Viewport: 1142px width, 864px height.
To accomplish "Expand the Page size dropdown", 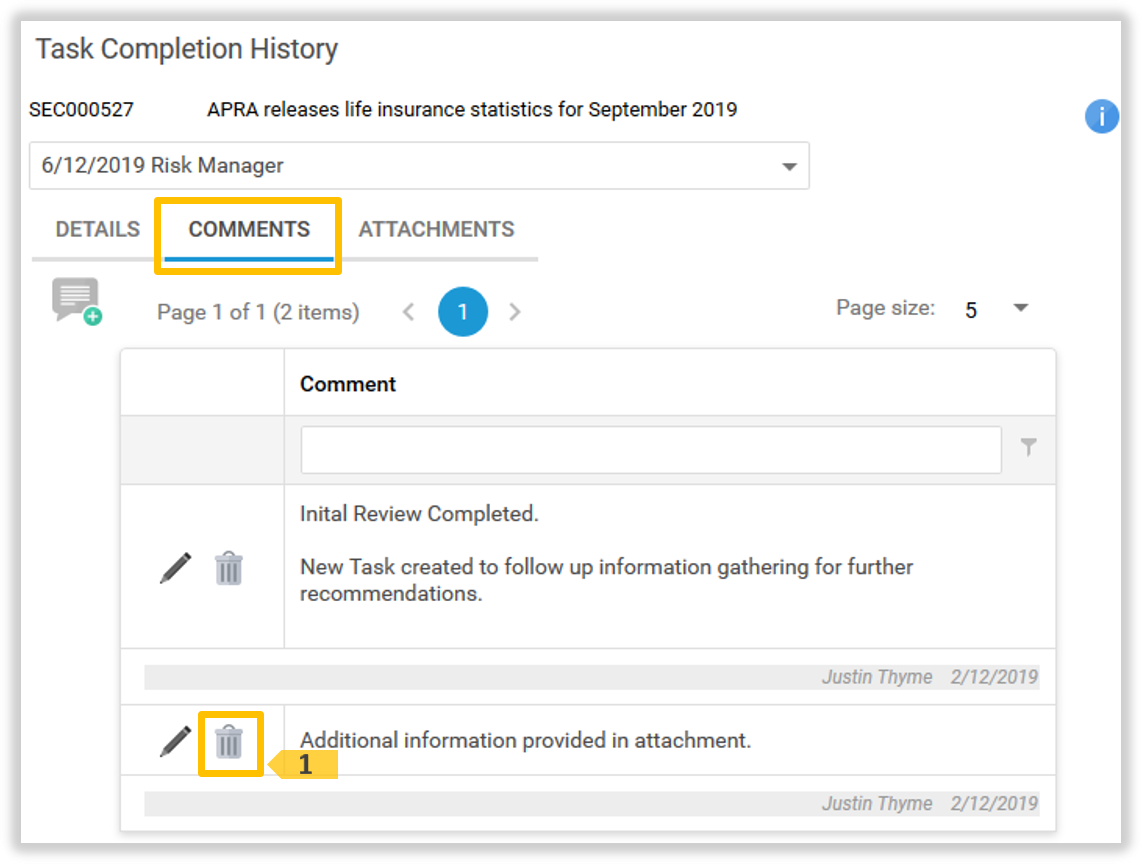I will (1020, 309).
